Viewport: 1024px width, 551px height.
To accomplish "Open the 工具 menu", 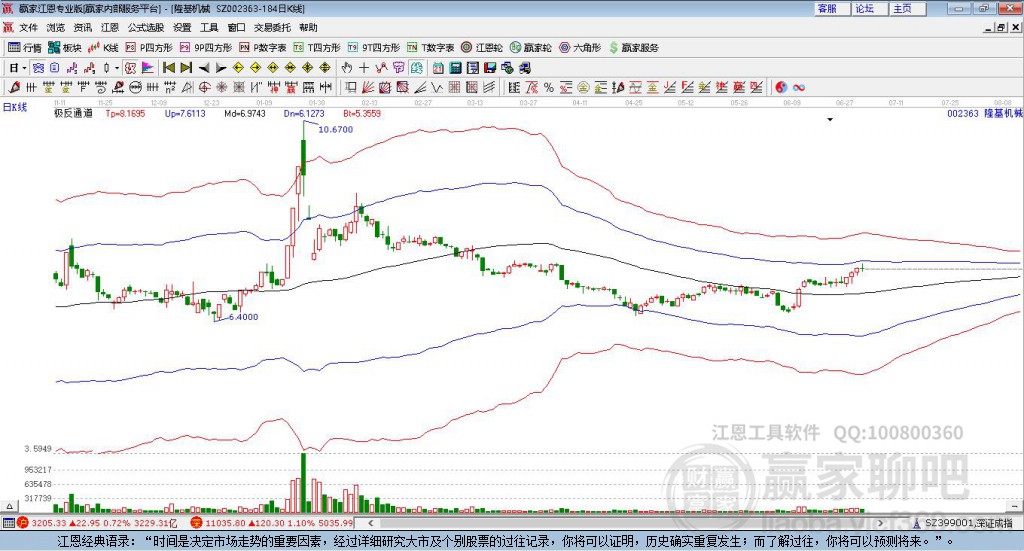I will 209,27.
